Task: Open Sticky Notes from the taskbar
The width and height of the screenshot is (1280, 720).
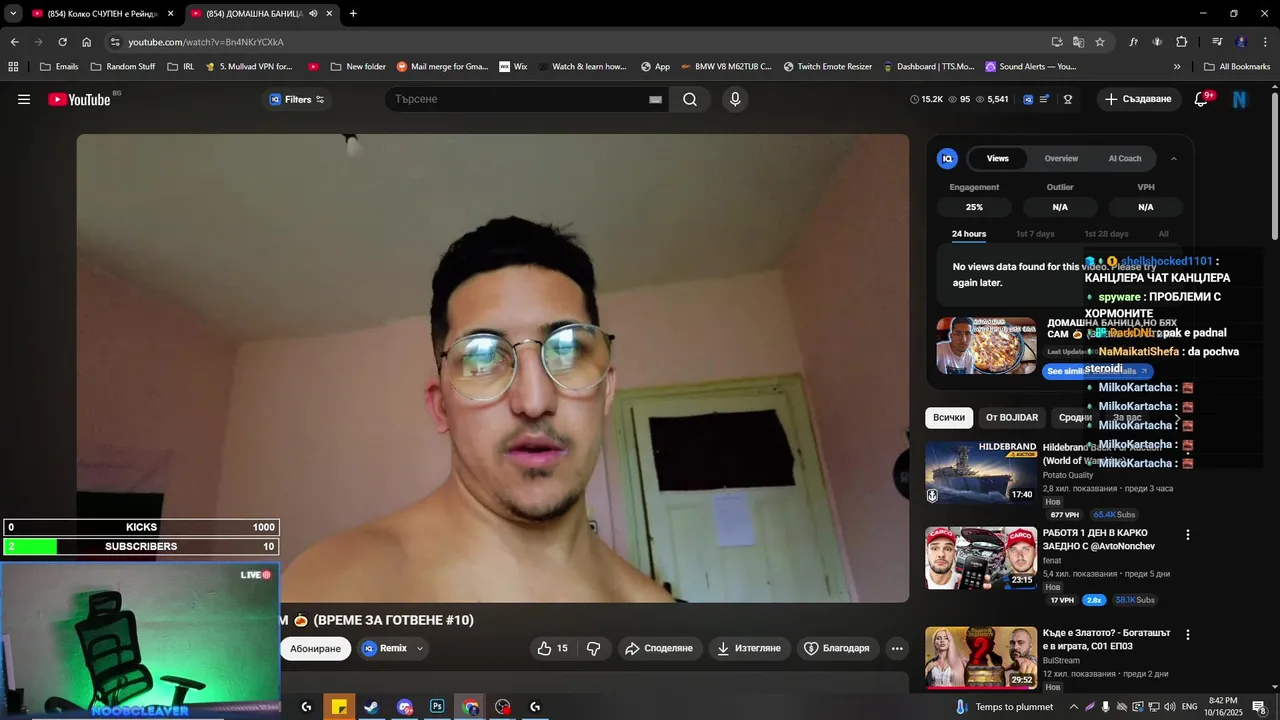Action: [339, 707]
